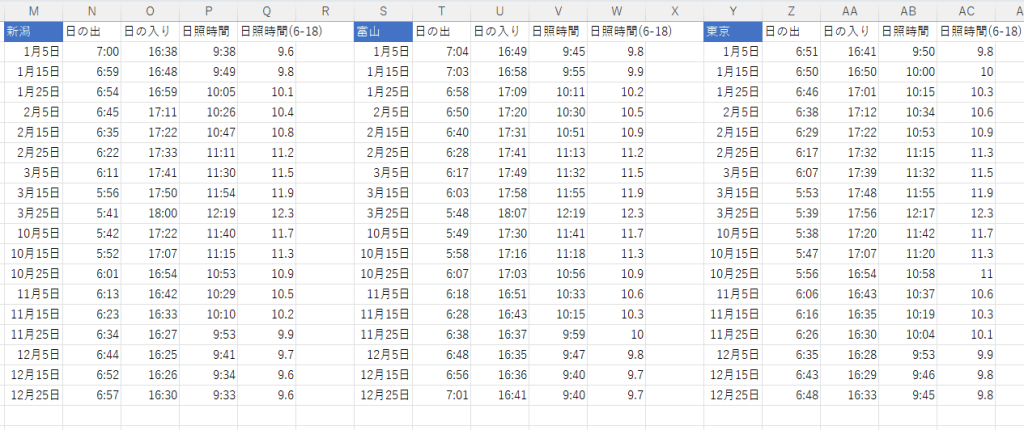Select the blue 新潟 cell
This screenshot has width=1024, height=430.
(x=33, y=31)
